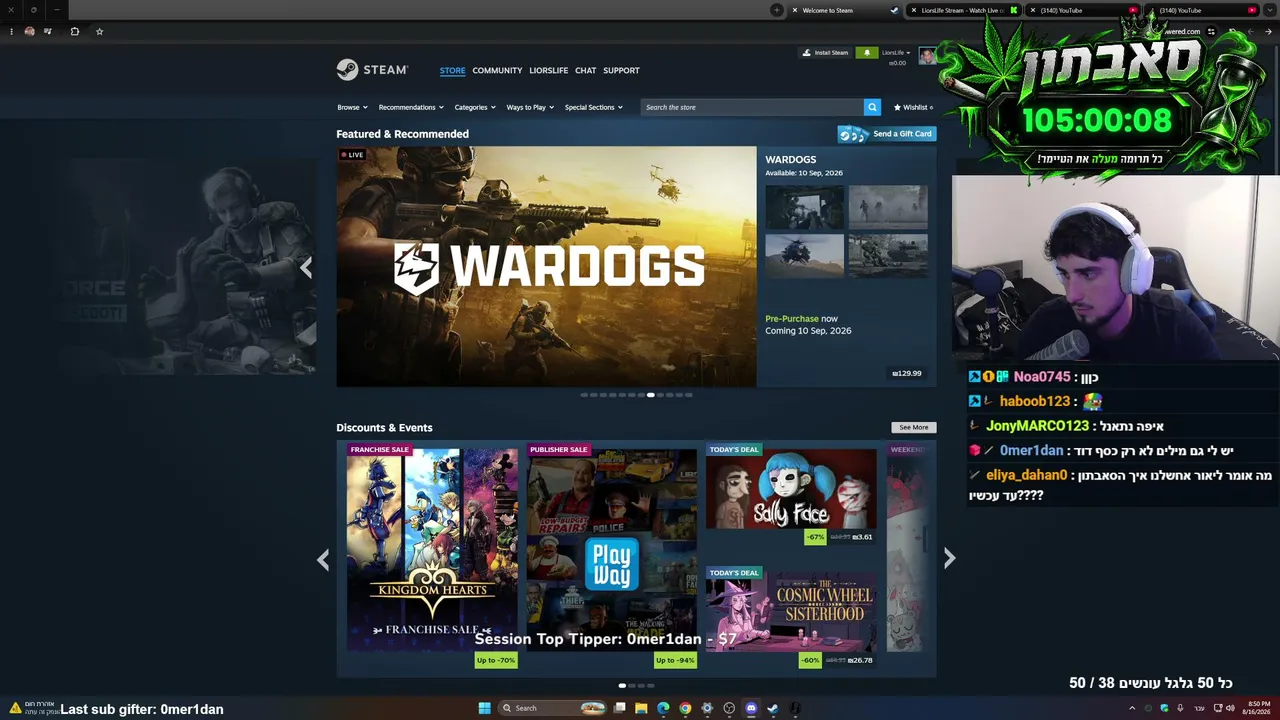1280x720 pixels.
Task: Open the SUPPORT menu item
Action: point(621,70)
